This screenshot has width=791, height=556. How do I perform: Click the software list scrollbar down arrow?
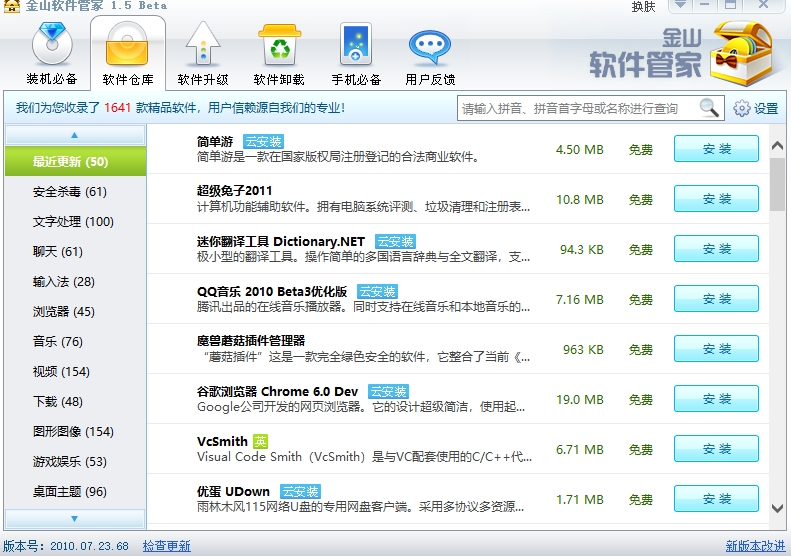[x=777, y=508]
